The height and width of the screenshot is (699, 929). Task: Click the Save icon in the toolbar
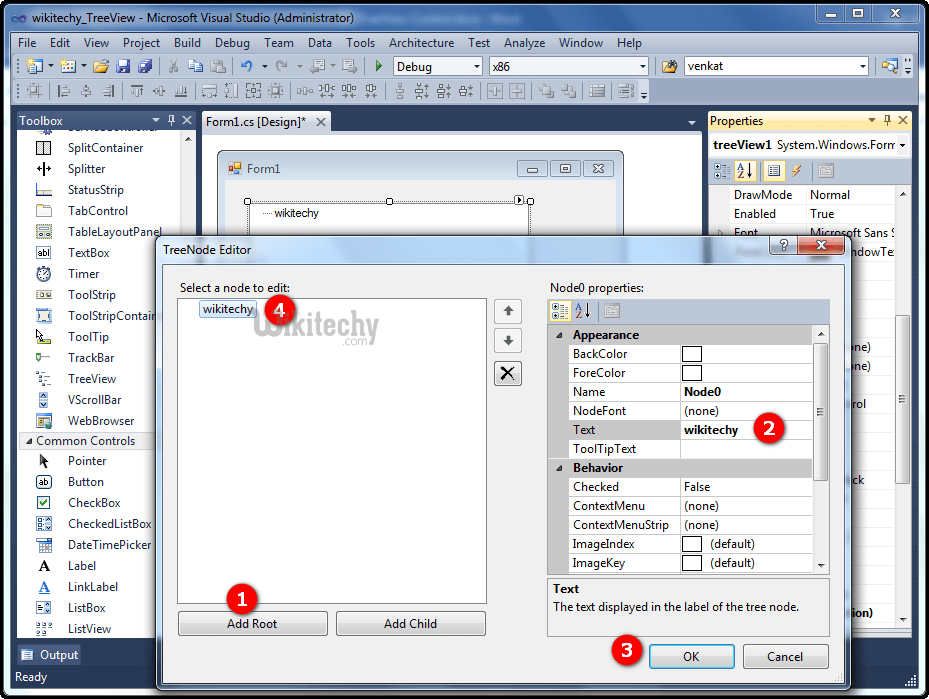coord(123,66)
